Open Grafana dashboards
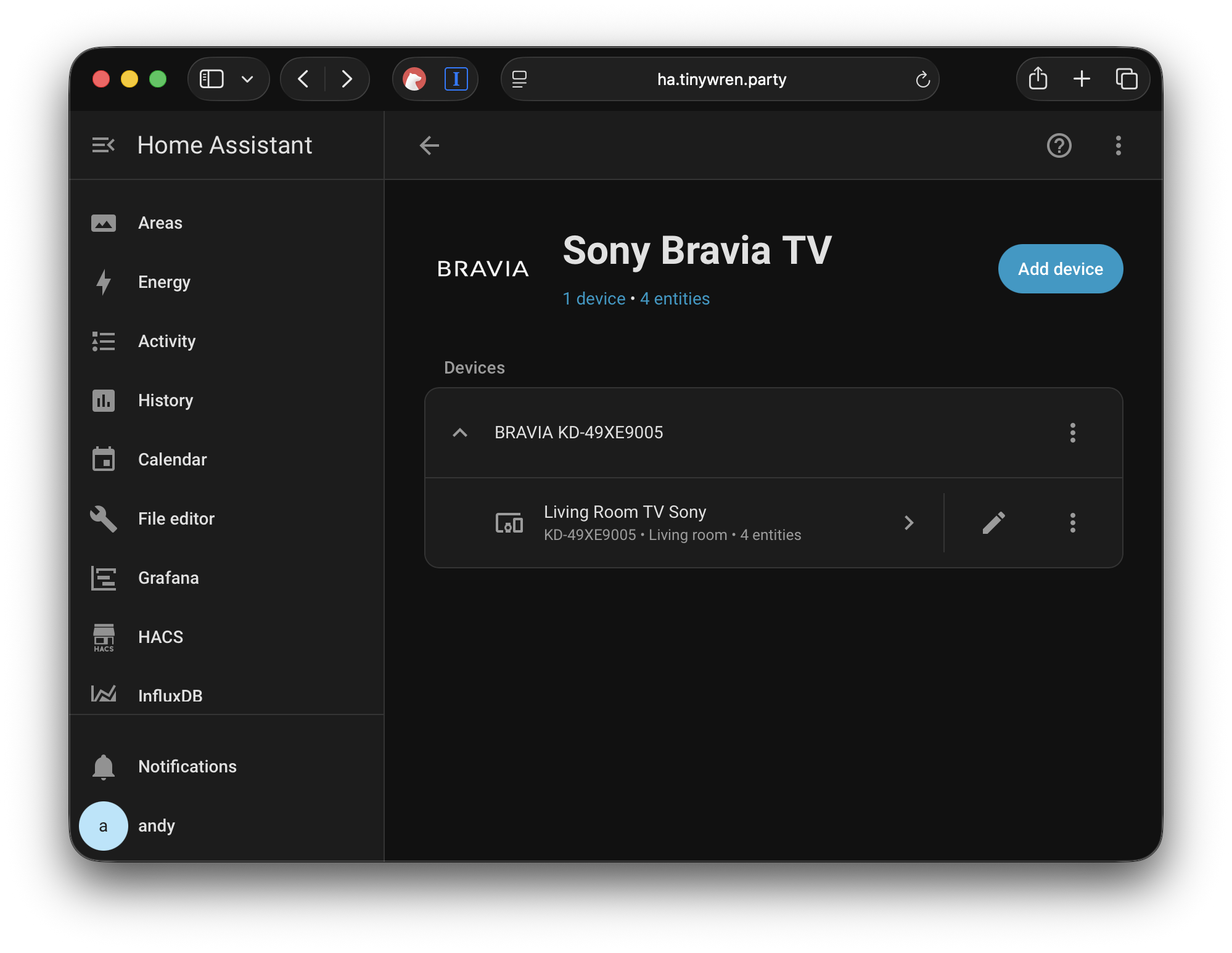 click(168, 578)
